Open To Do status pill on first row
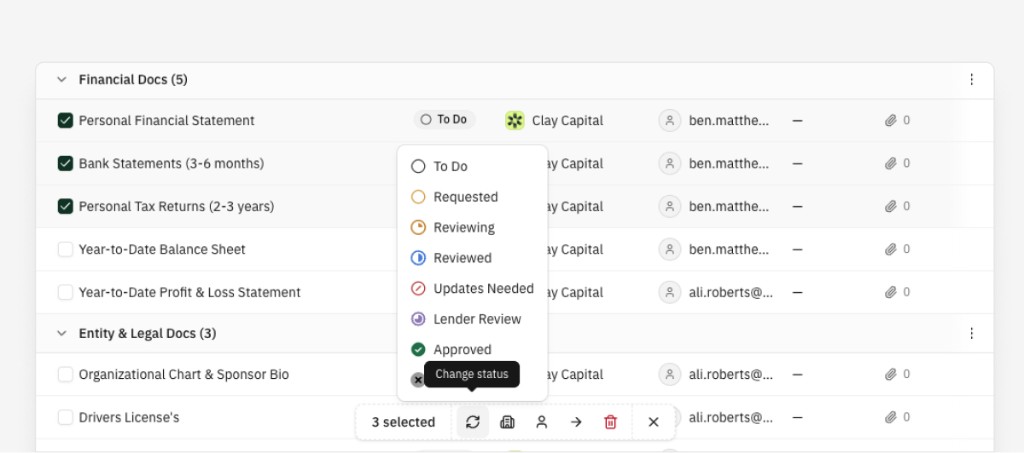This screenshot has width=1024, height=453. pyautogui.click(x=444, y=119)
